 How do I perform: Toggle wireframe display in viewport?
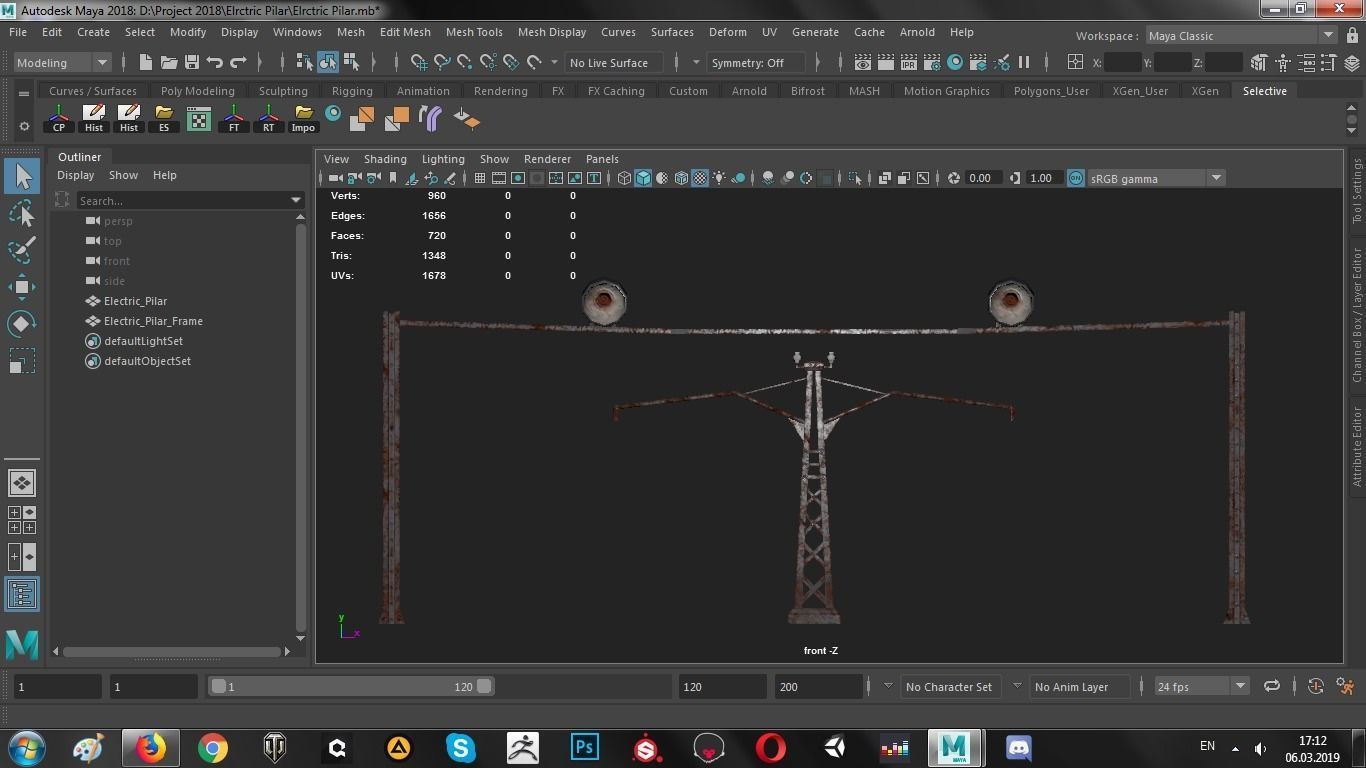coord(624,178)
